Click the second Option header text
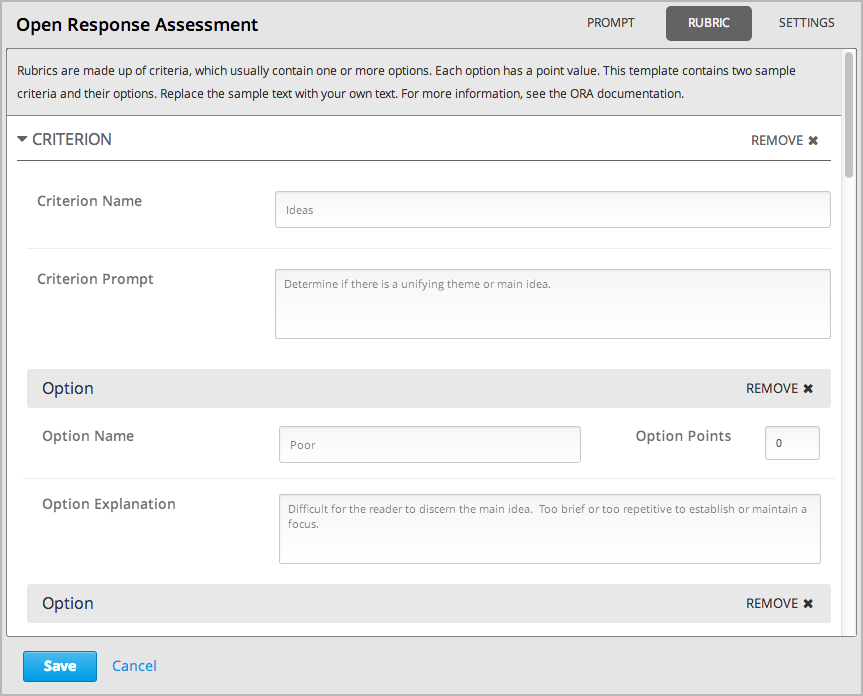This screenshot has height=696, width=863. tap(68, 604)
